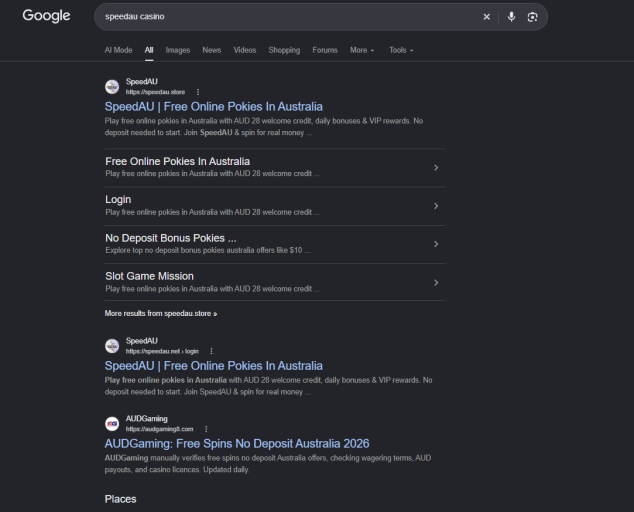Select the All results tab

pos(149,50)
